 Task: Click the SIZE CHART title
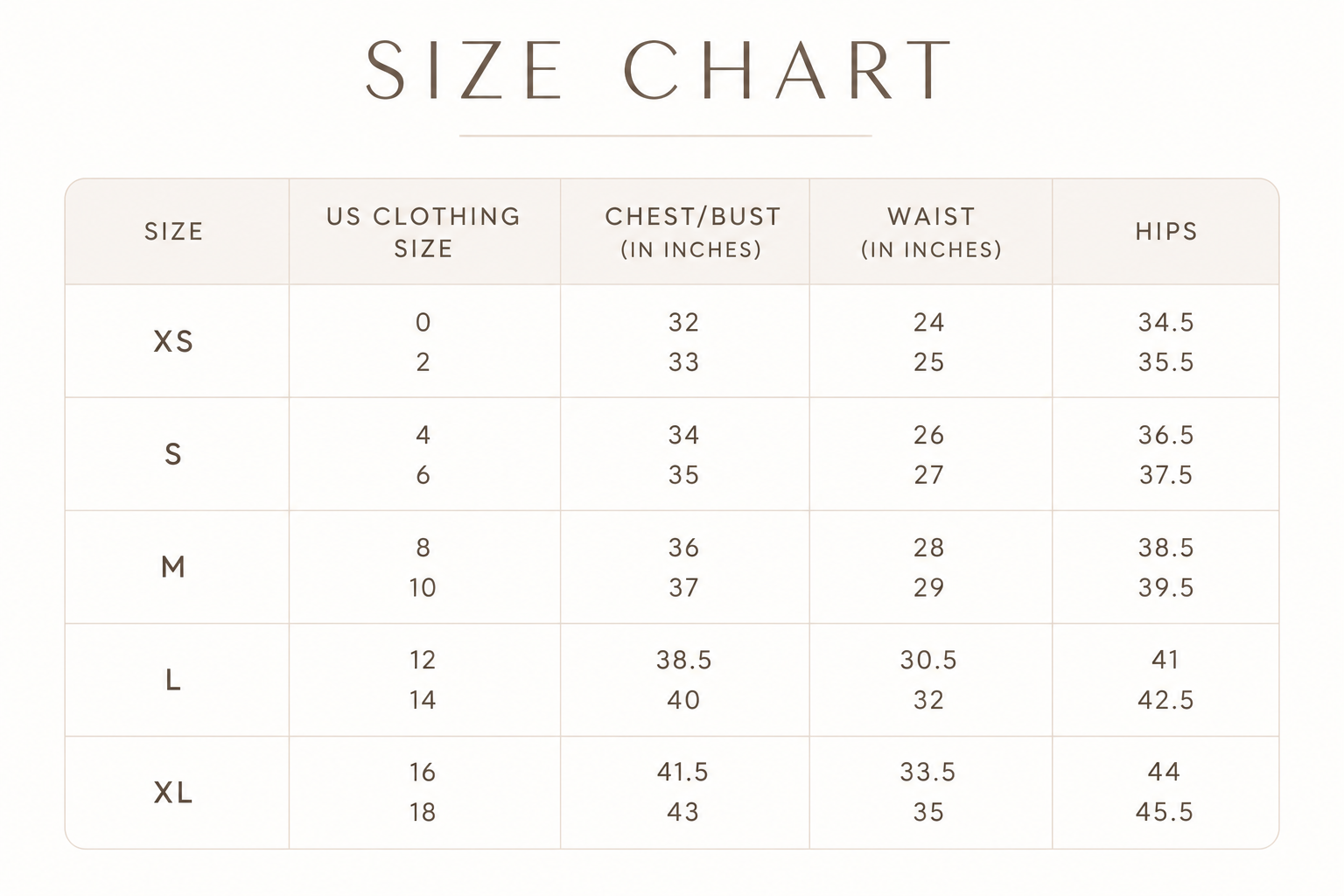coord(659,70)
